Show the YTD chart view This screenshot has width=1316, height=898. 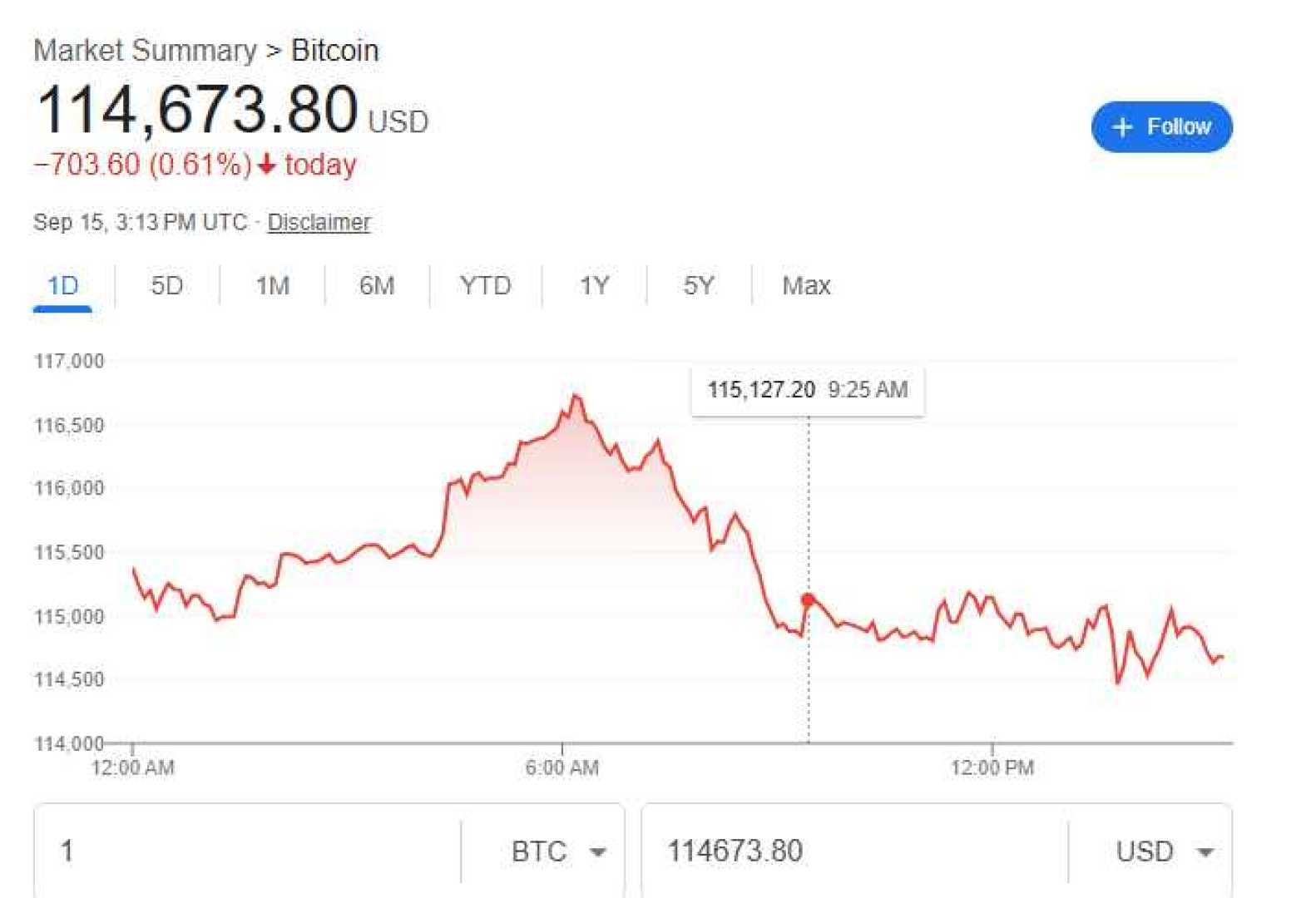(485, 286)
